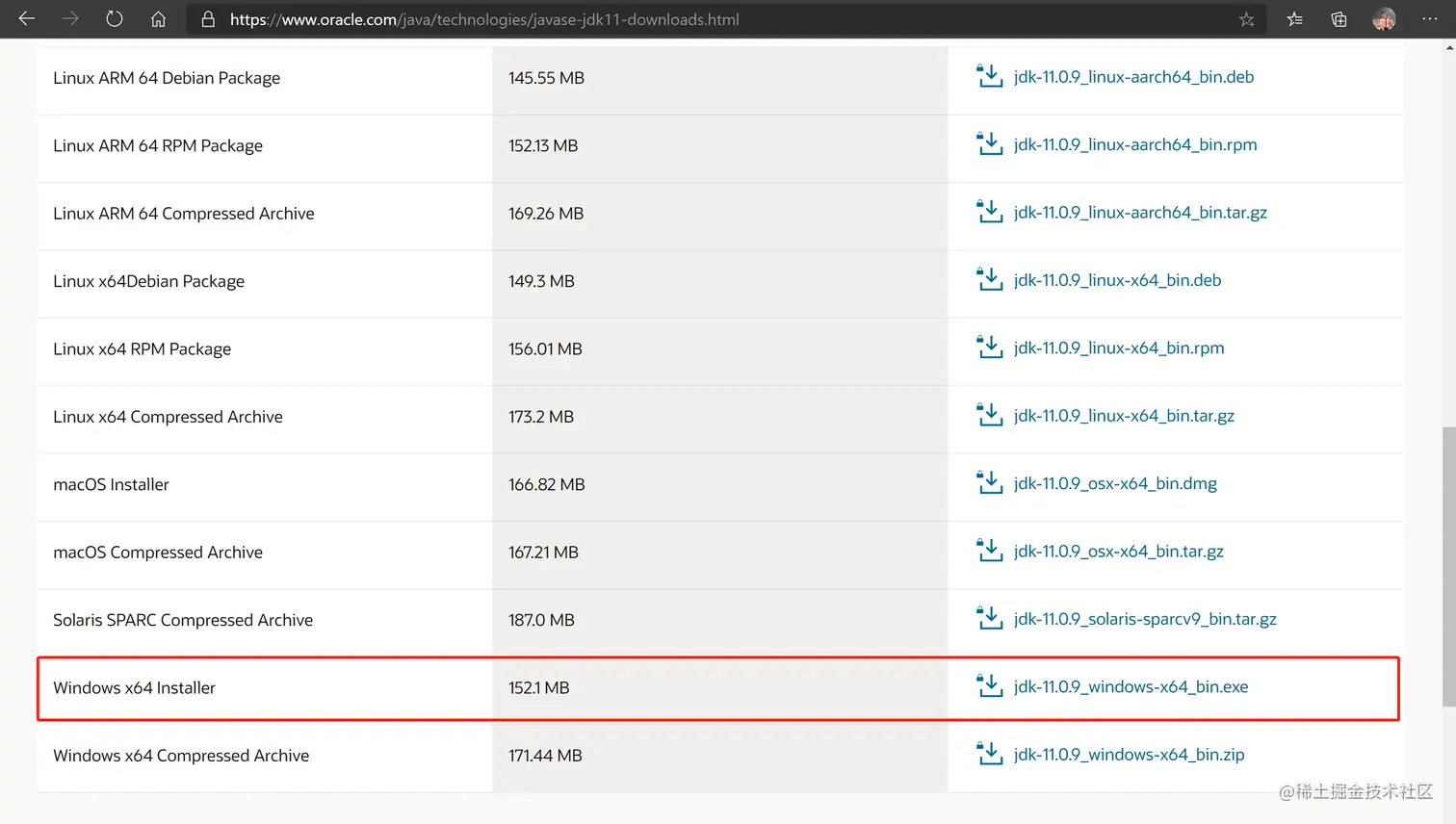Click download icon for linux-aarch64 rpm
Screen dimensions: 1456x824
(990, 143)
